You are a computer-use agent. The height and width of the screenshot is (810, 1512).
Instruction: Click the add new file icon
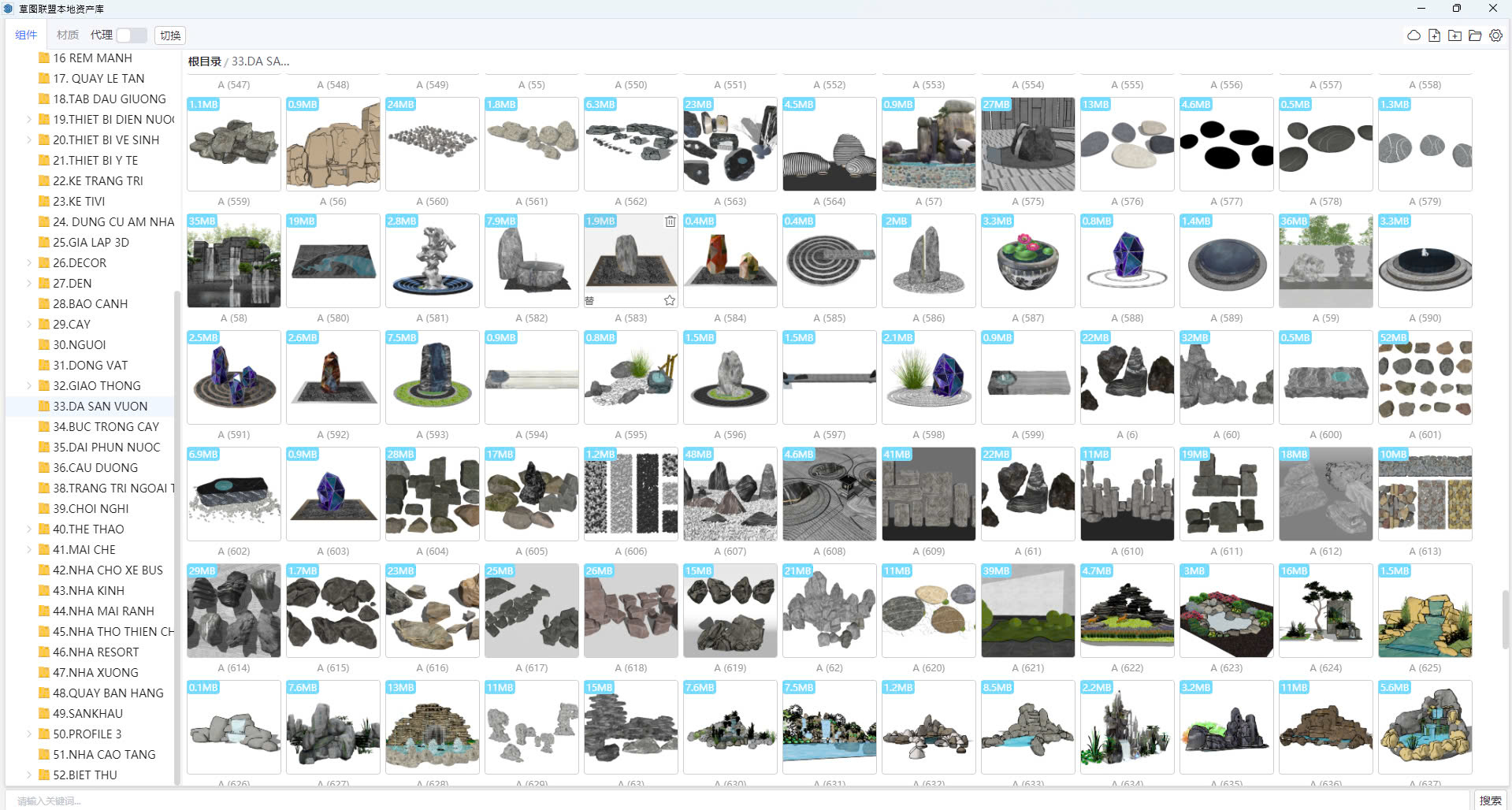click(x=1434, y=35)
